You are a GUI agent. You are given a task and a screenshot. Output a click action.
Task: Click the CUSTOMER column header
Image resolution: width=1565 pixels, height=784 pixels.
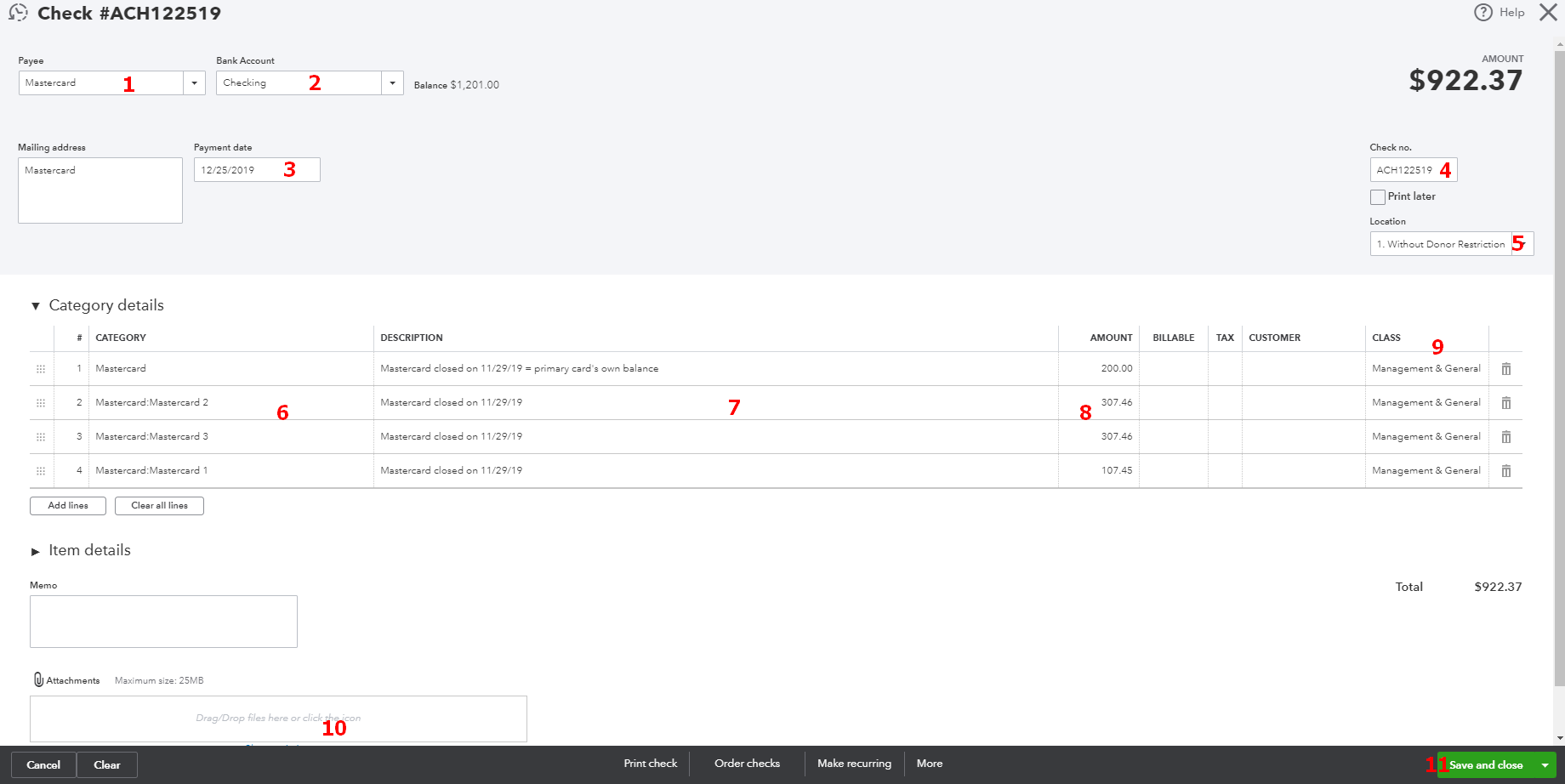[x=1274, y=338]
